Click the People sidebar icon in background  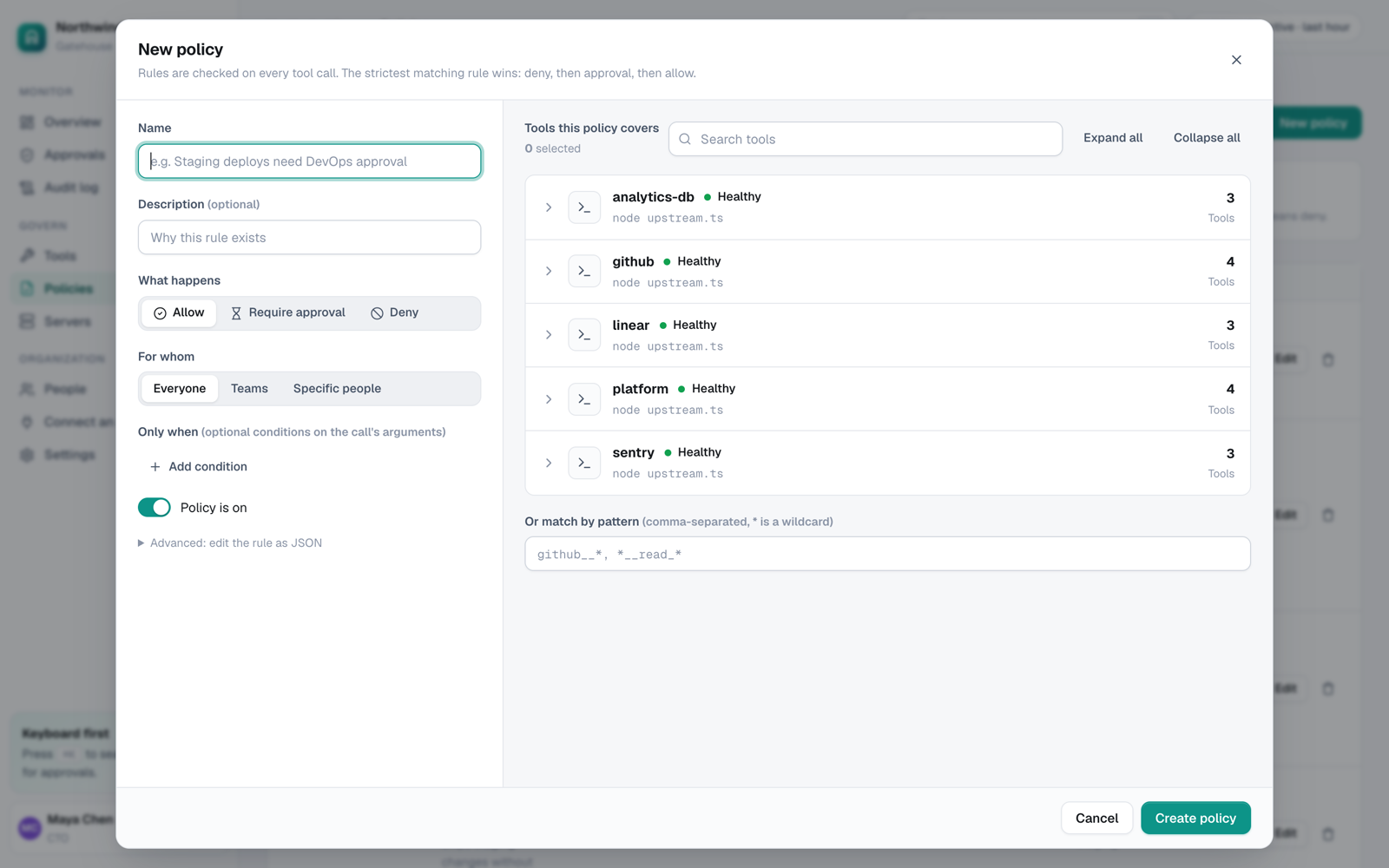[28, 389]
